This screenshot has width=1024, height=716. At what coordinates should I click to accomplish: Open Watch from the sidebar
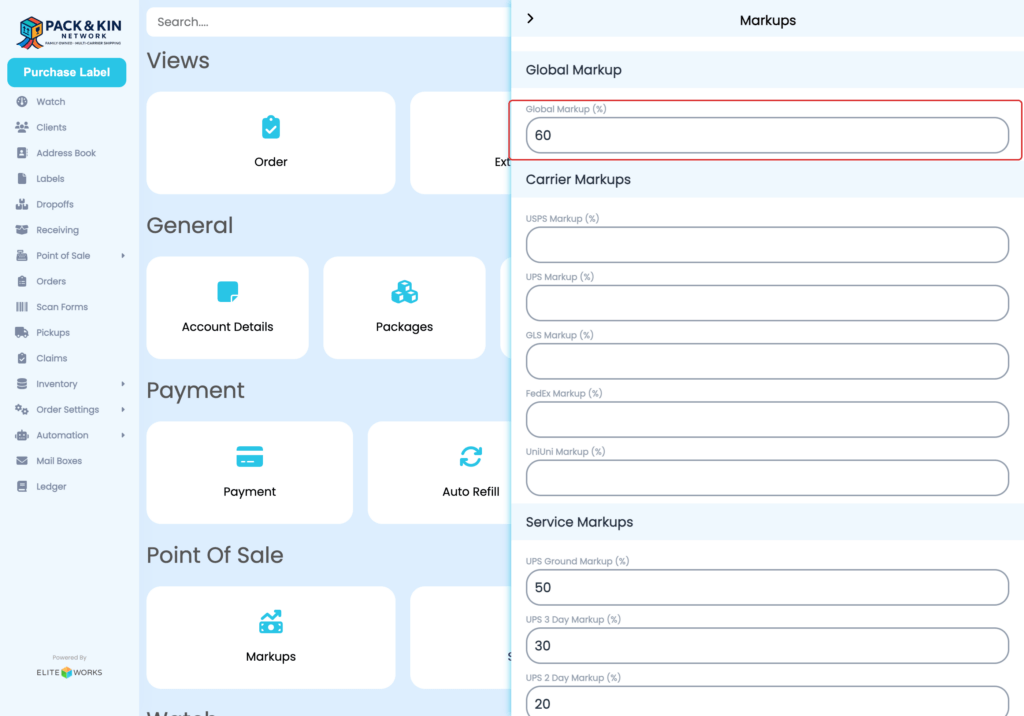point(22,101)
